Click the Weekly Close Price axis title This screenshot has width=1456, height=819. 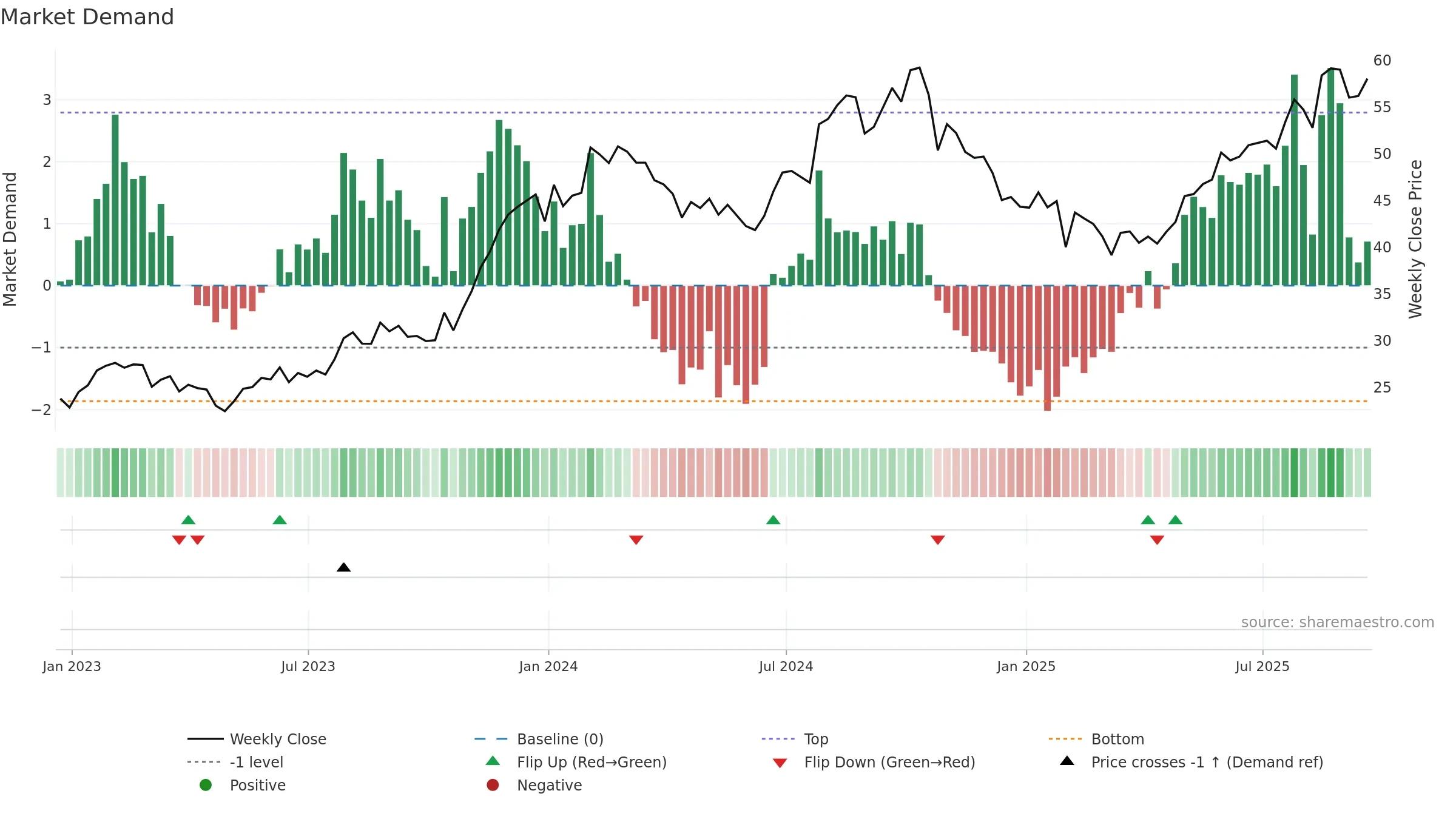click(1415, 239)
